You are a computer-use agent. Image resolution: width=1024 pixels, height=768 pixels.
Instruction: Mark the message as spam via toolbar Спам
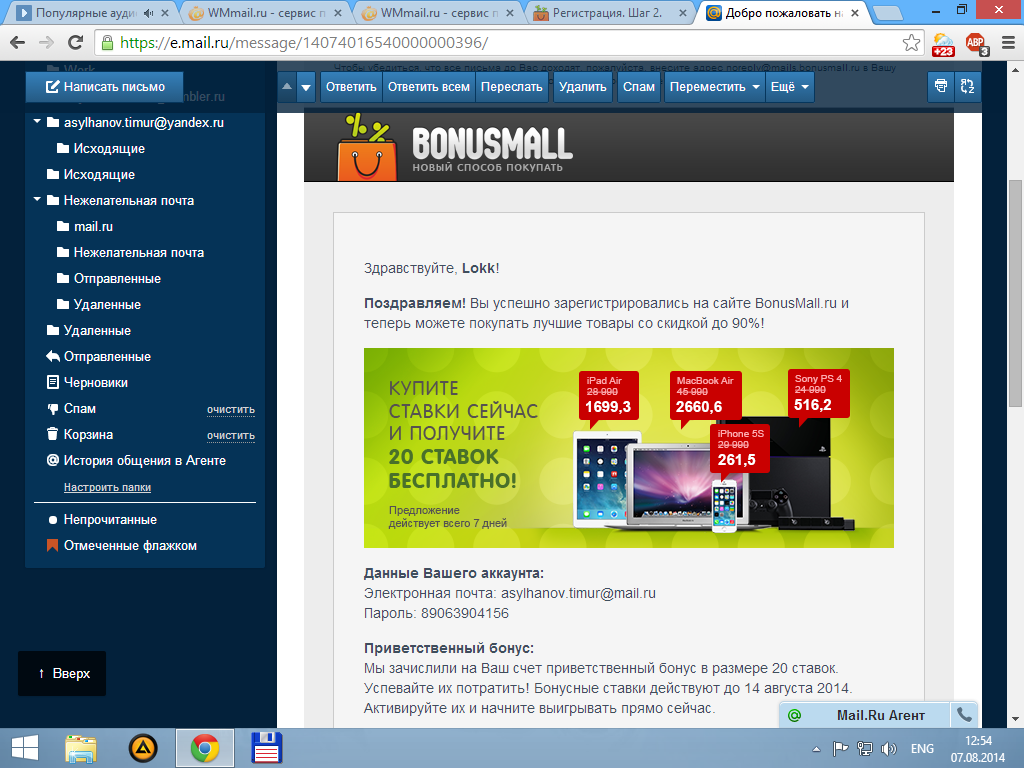pyautogui.click(x=639, y=87)
